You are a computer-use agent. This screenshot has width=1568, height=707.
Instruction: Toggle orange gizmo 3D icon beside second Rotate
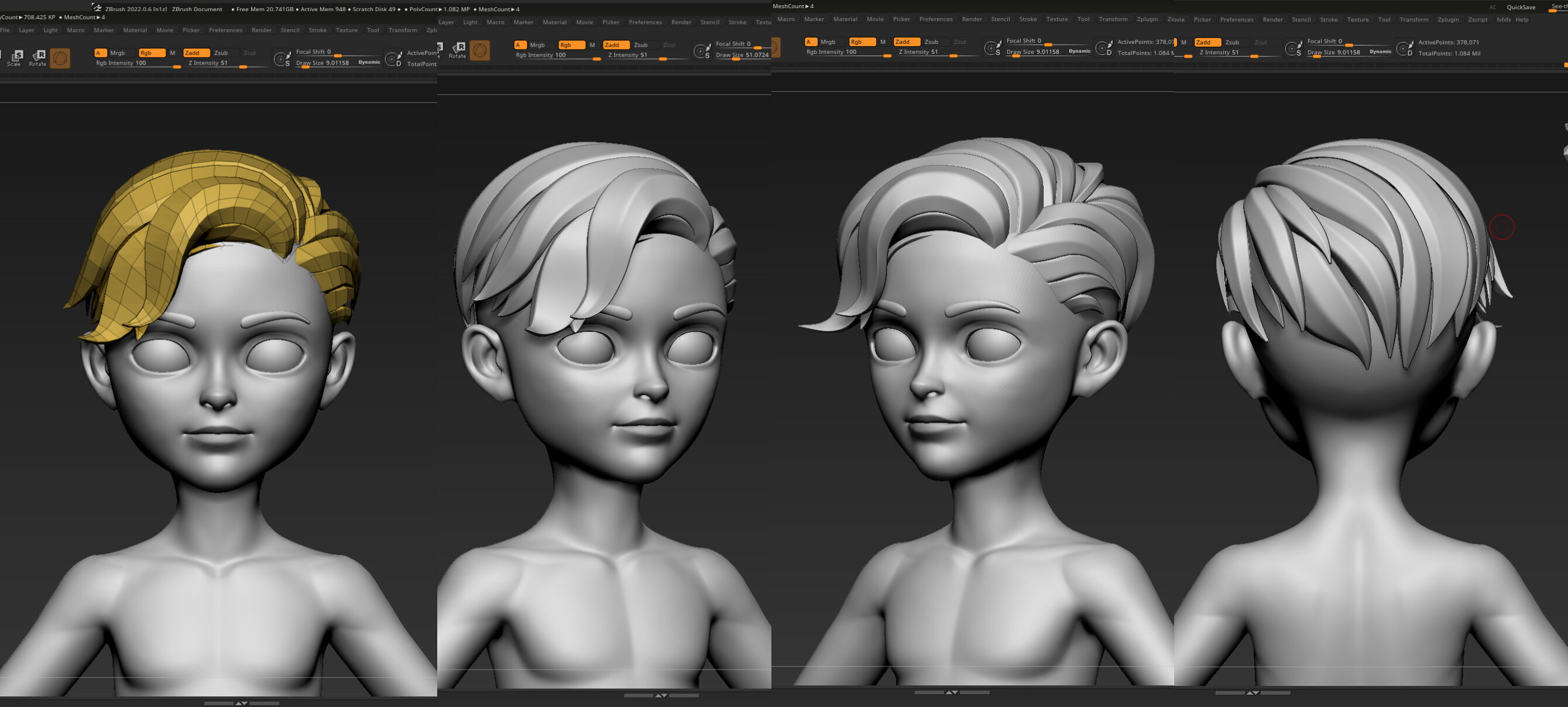point(480,50)
